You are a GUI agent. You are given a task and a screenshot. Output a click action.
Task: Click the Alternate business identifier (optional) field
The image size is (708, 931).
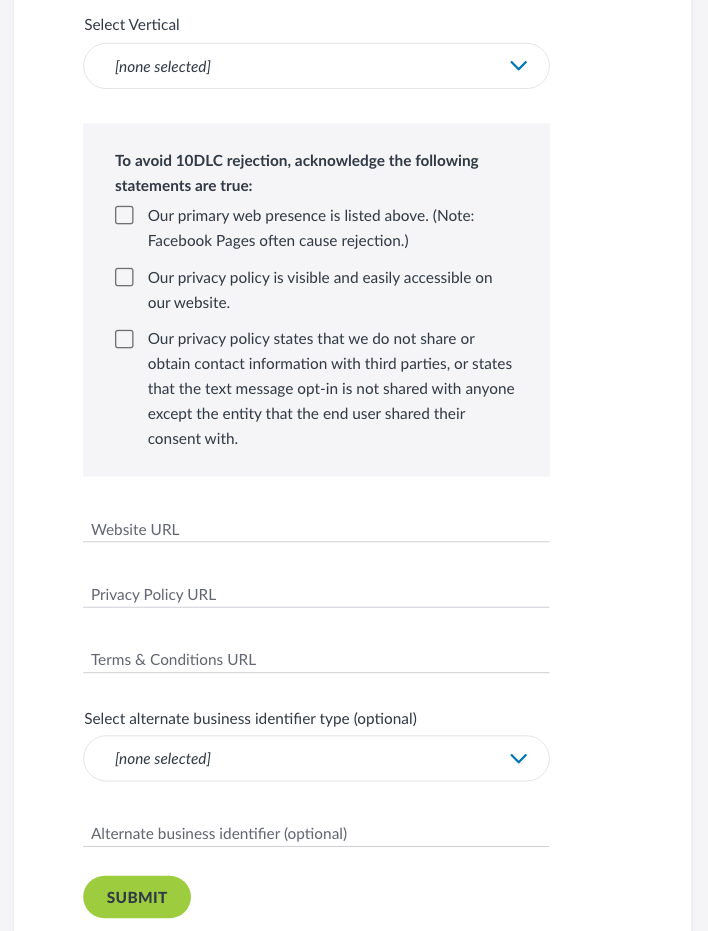click(316, 833)
